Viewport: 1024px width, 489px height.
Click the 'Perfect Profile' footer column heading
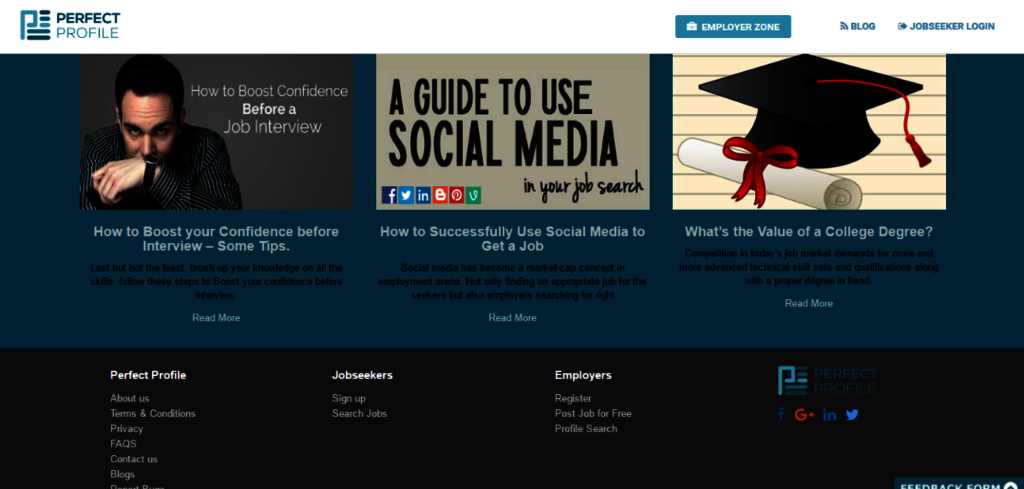(148, 375)
